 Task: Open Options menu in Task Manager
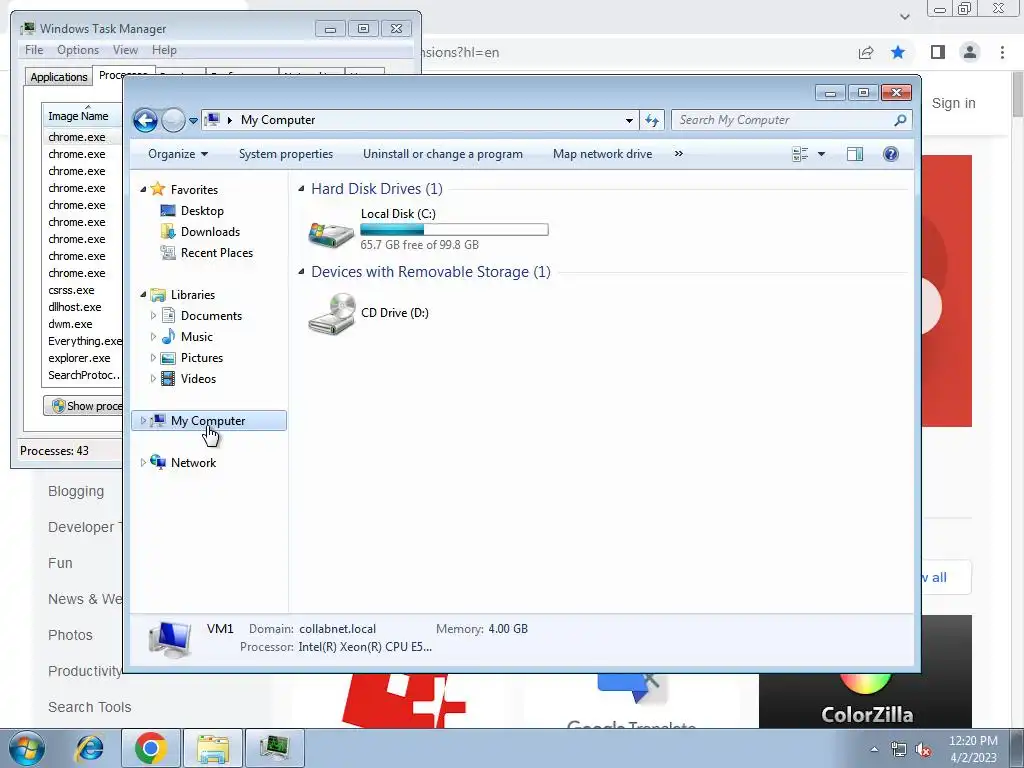(78, 50)
